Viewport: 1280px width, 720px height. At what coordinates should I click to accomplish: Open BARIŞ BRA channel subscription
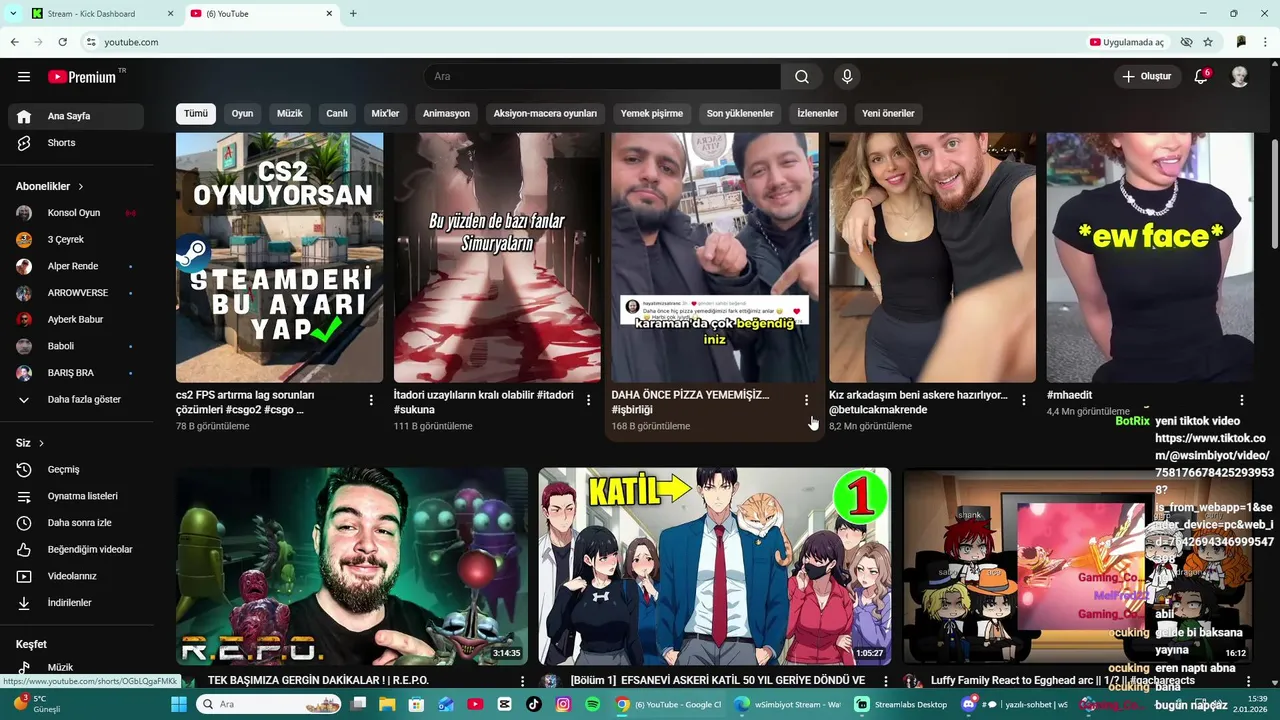[76, 373]
